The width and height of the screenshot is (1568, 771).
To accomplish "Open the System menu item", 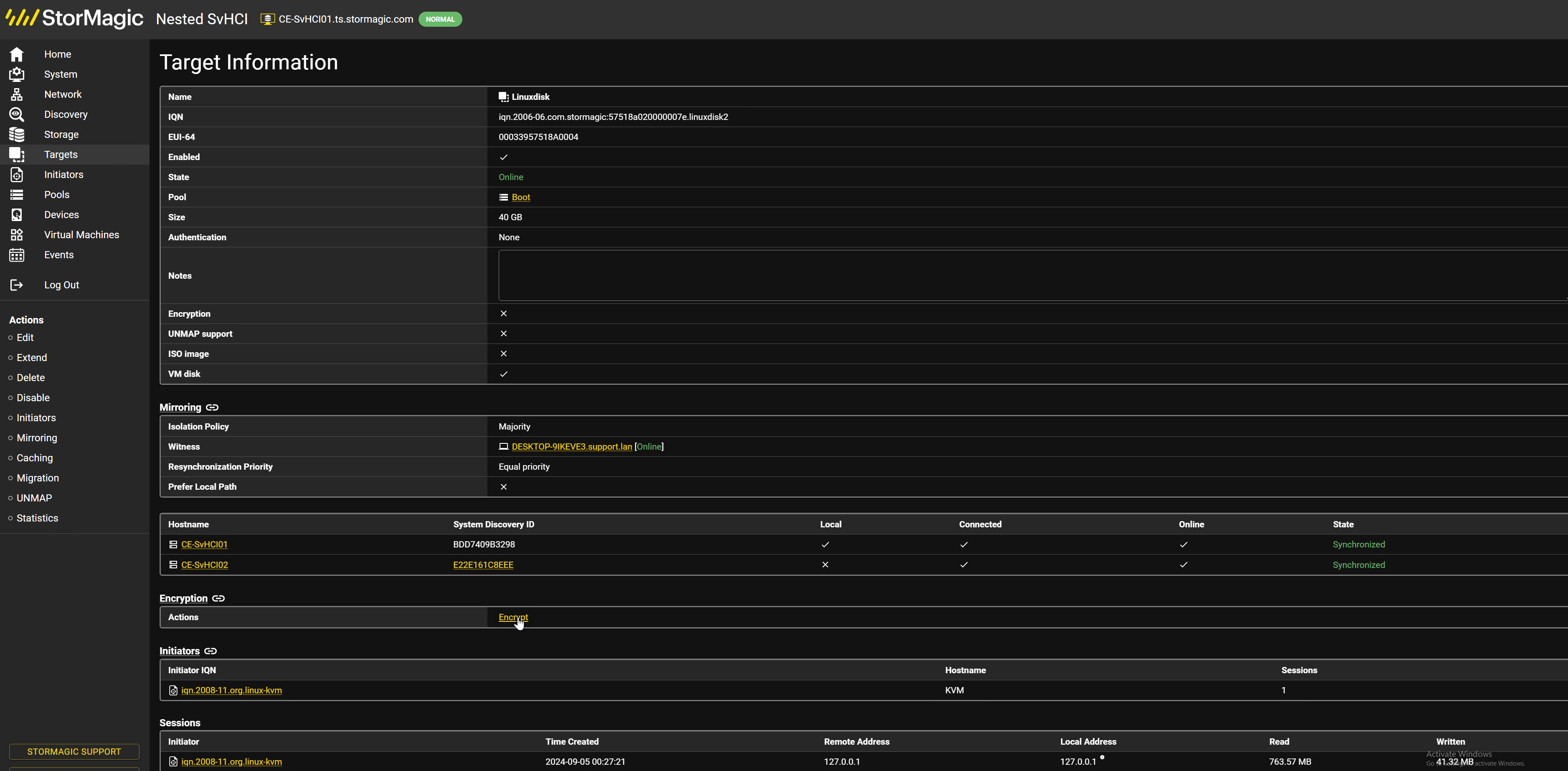I will tap(60, 74).
